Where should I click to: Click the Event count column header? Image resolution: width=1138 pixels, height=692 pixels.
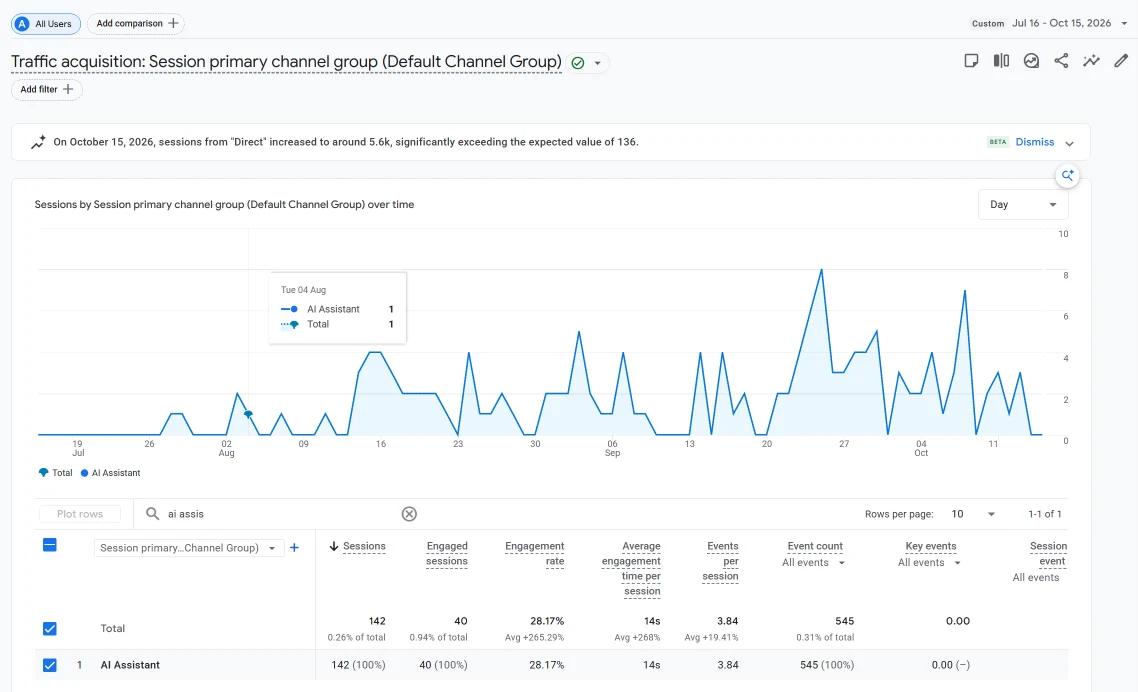click(x=815, y=546)
